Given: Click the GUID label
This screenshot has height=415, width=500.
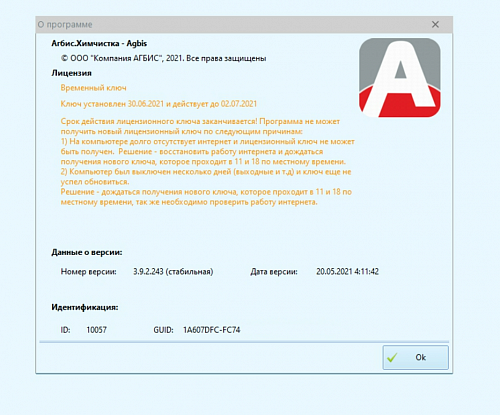Looking at the screenshot, I should 163,330.
